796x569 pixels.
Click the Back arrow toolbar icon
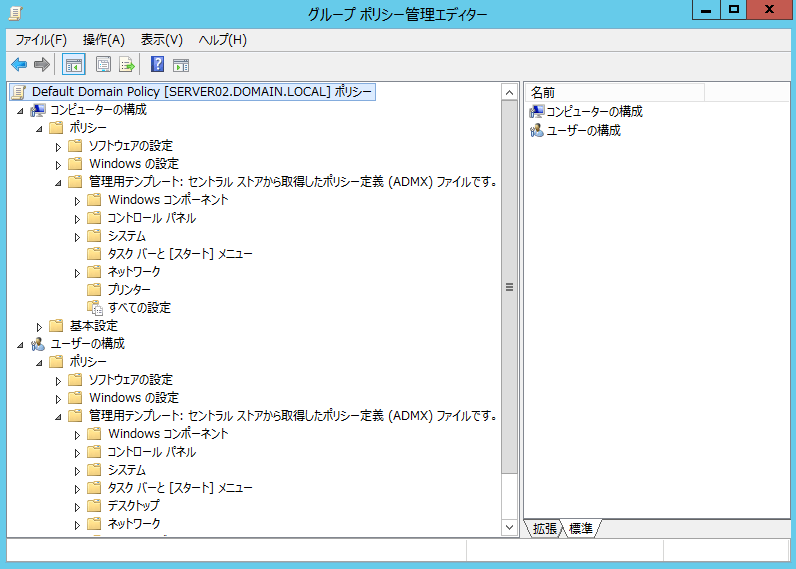pos(19,64)
